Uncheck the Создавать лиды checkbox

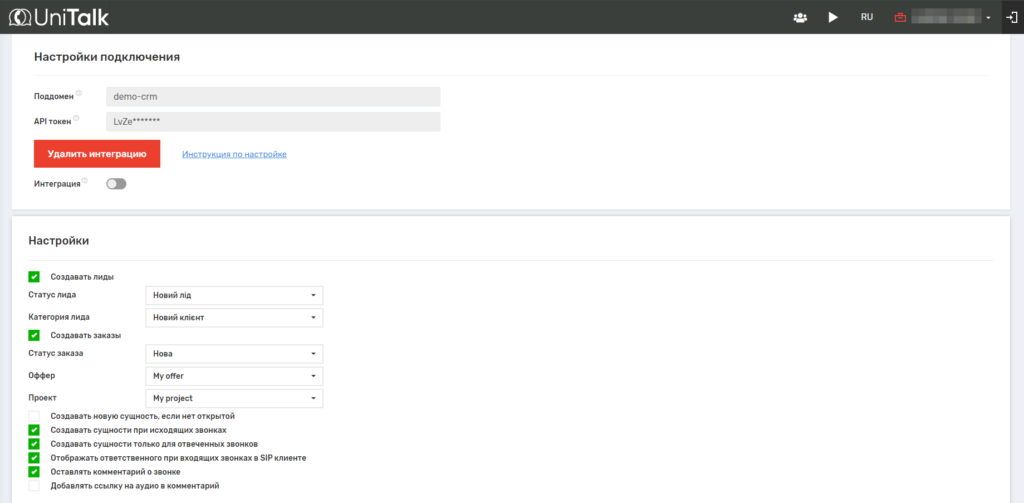34,276
